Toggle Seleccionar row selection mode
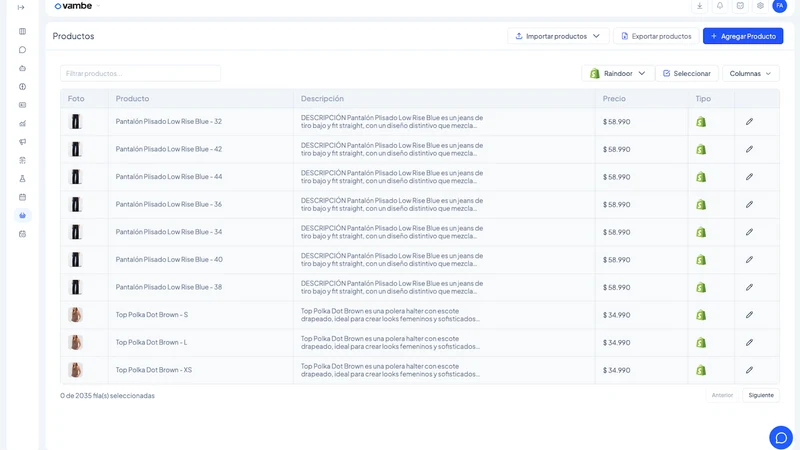This screenshot has height=450, width=800. click(687, 73)
